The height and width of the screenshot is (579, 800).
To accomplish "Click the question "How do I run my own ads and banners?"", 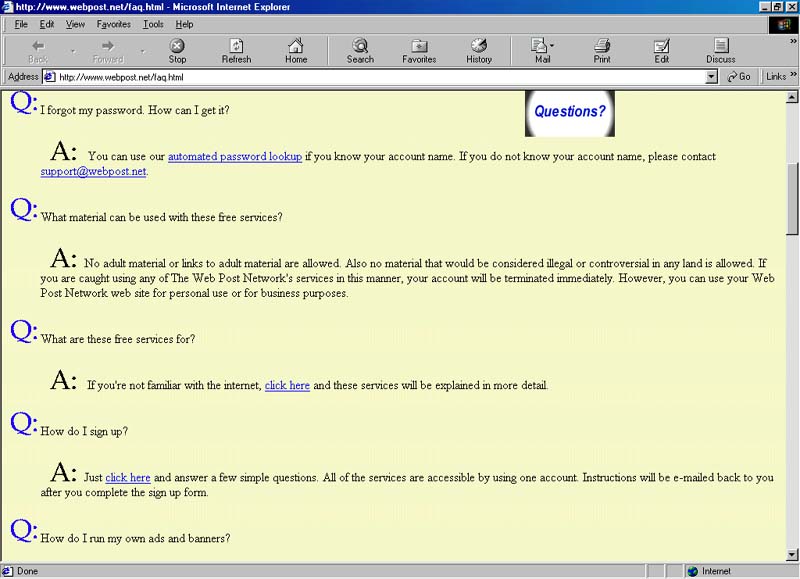I will point(135,539).
